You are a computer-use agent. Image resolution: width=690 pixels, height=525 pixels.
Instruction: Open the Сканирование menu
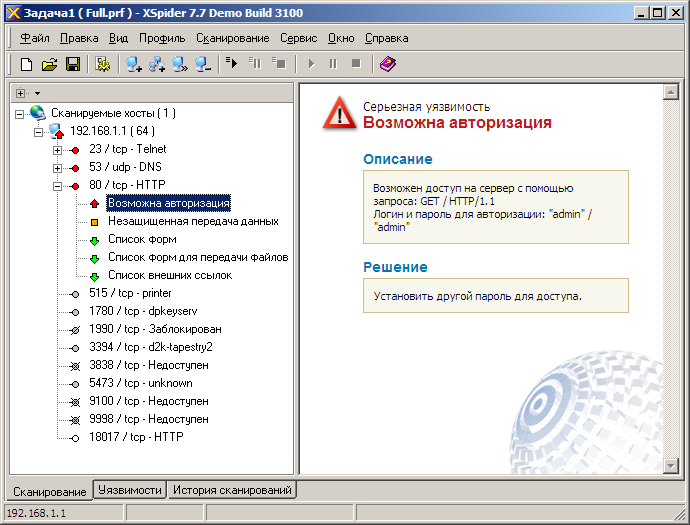(232, 38)
